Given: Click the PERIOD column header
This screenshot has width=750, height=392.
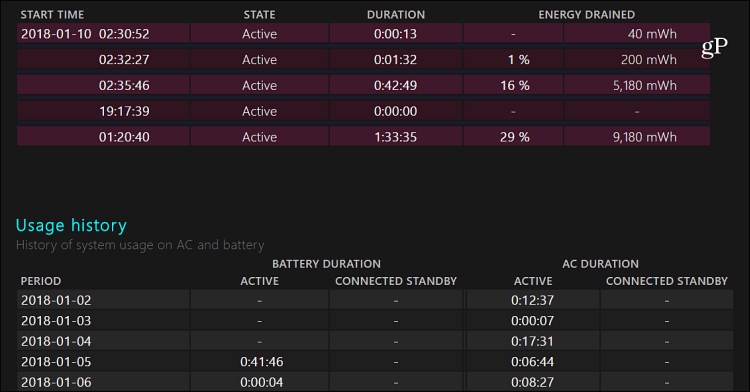Looking at the screenshot, I should point(41,281).
